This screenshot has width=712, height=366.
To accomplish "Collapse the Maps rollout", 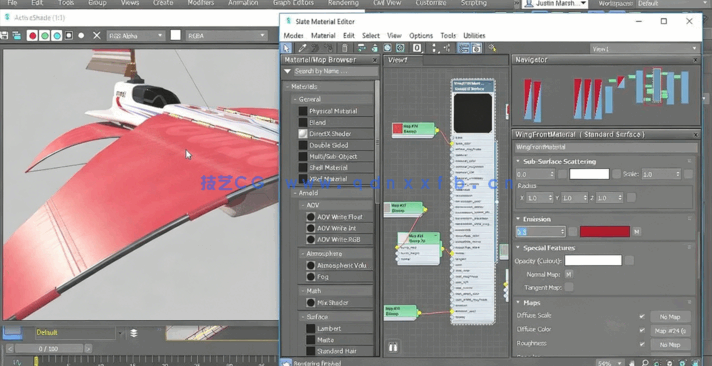I will [518, 303].
